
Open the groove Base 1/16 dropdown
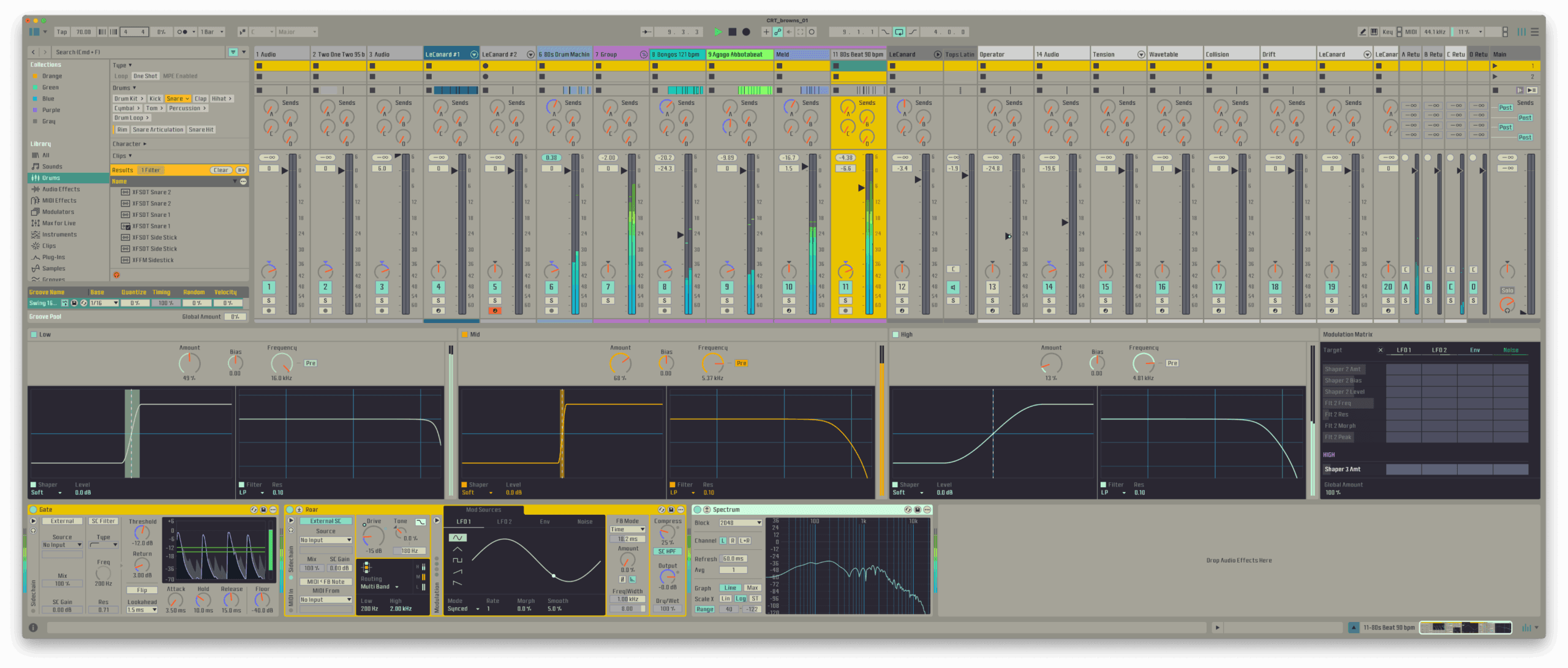click(104, 303)
